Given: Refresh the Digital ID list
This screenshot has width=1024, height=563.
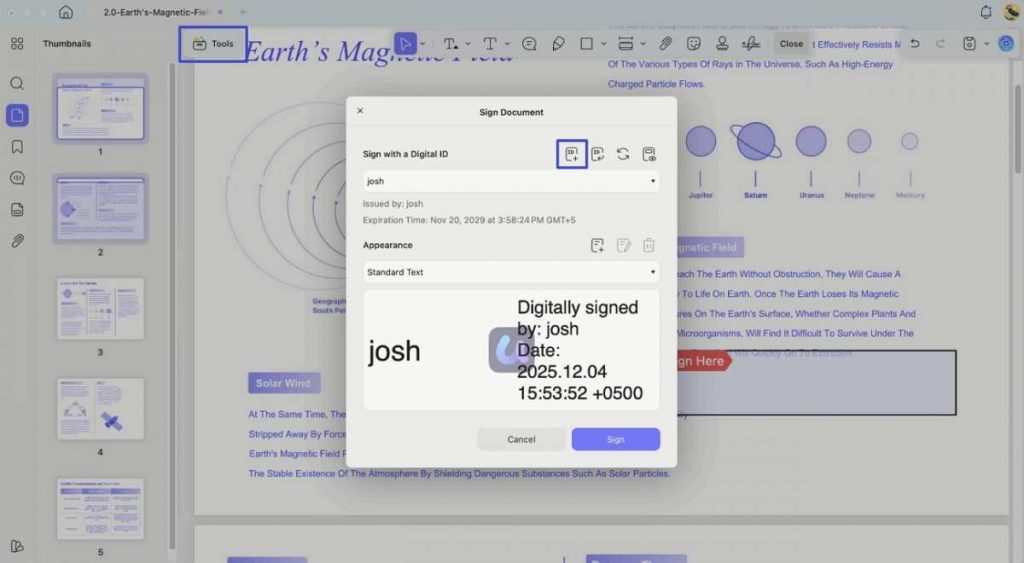Looking at the screenshot, I should 623,154.
